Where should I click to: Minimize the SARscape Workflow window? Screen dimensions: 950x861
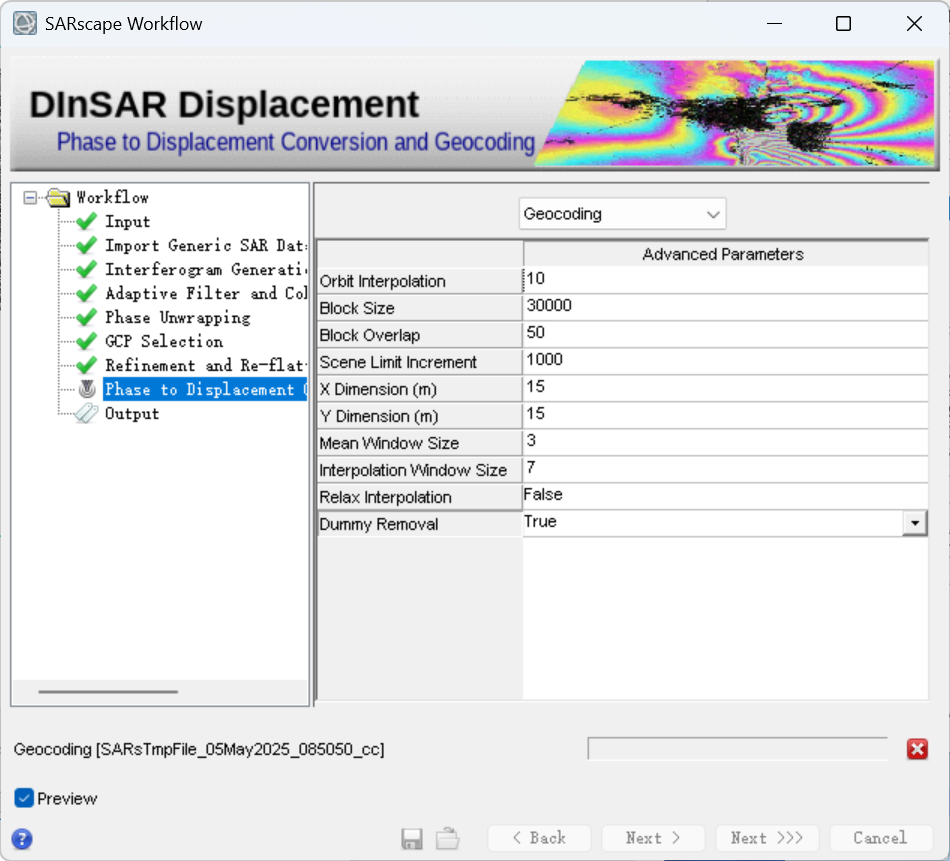(774, 24)
